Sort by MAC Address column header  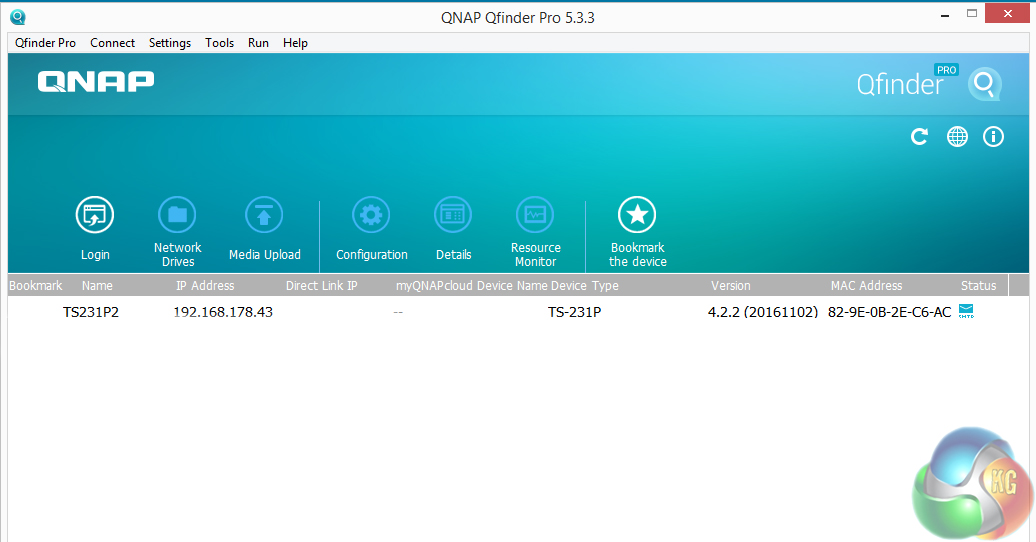pyautogui.click(x=866, y=286)
